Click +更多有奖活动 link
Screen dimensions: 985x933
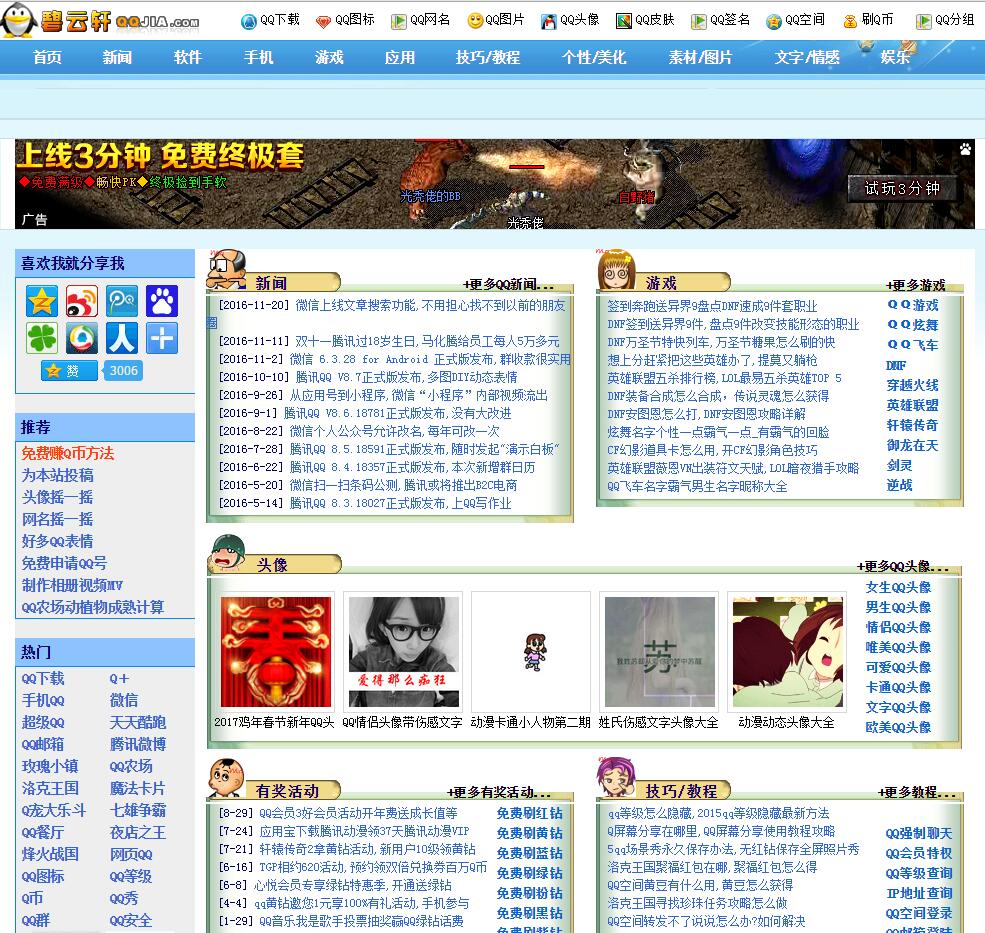coord(499,792)
